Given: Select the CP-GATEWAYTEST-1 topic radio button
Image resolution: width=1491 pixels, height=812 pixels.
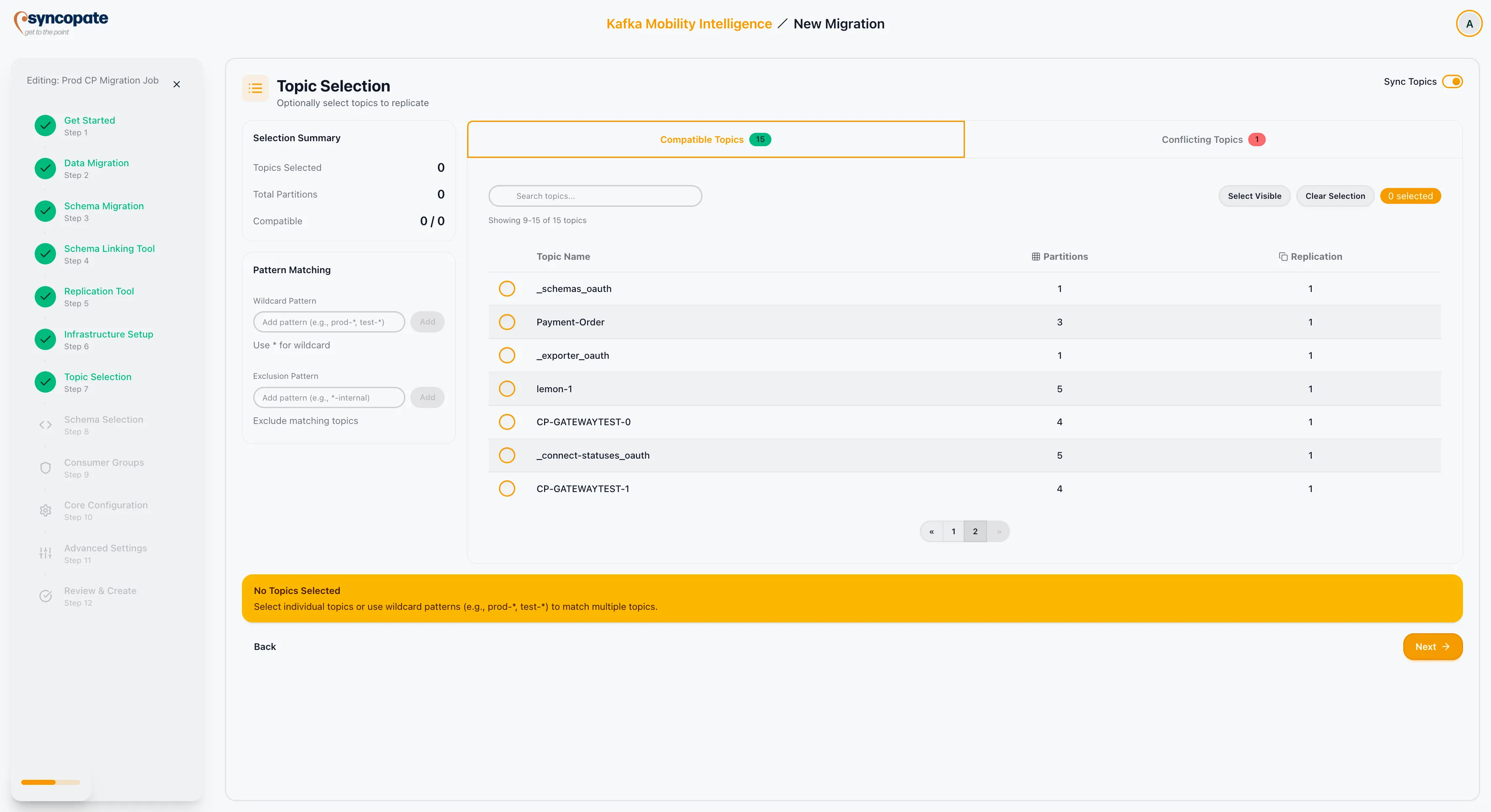Looking at the screenshot, I should pyautogui.click(x=506, y=489).
